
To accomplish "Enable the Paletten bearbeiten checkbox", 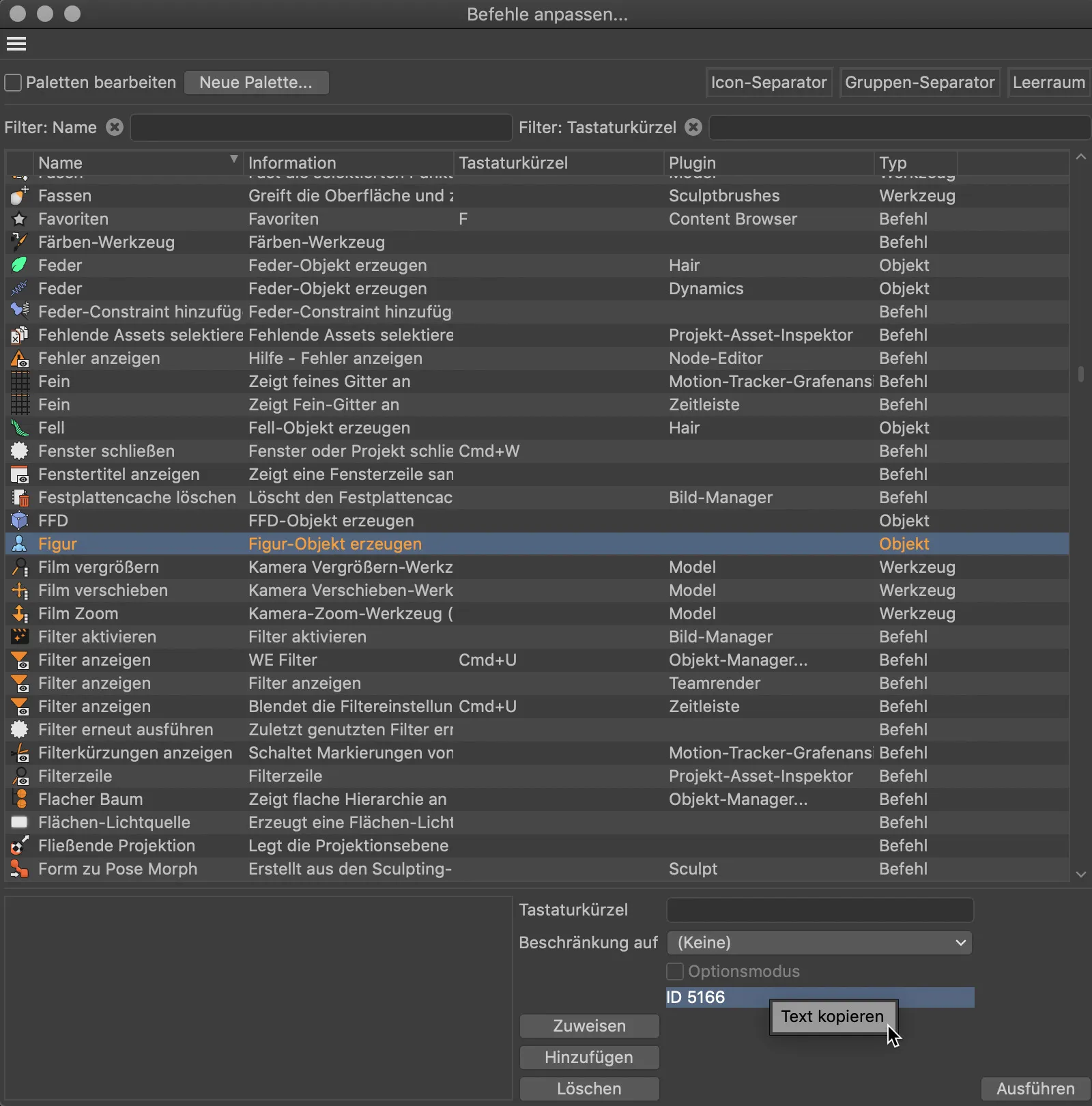I will [12, 82].
